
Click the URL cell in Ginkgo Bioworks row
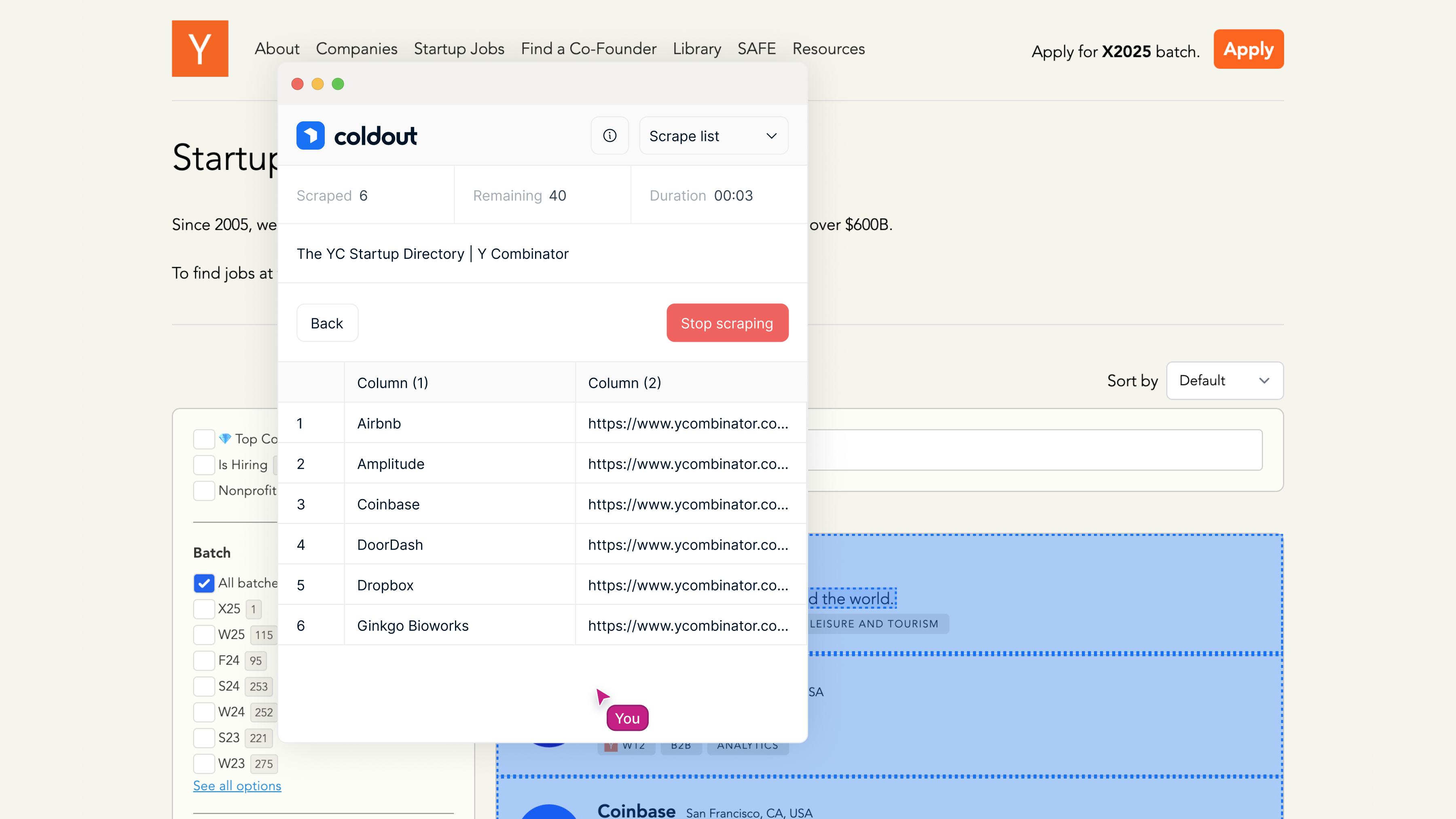coord(691,625)
